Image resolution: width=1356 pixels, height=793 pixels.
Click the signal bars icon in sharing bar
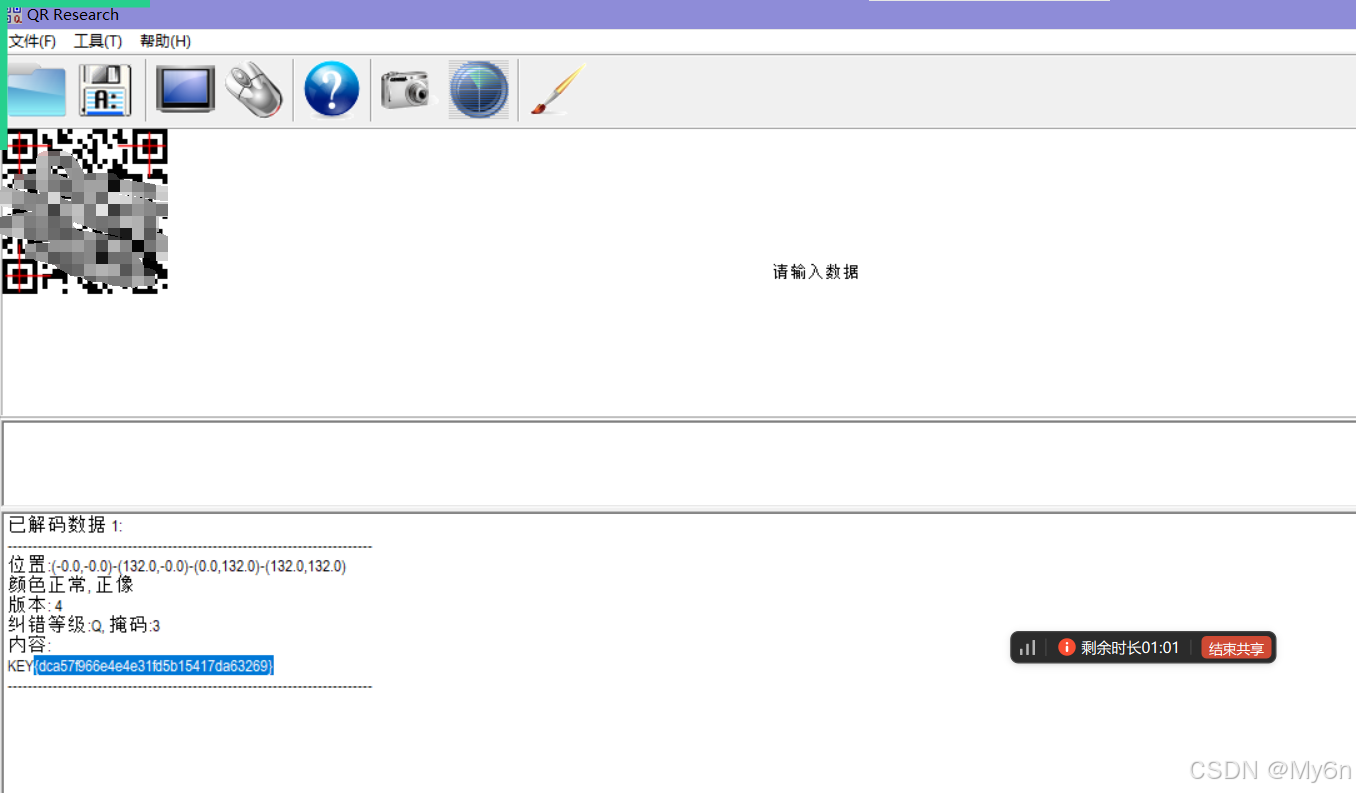pos(1027,648)
